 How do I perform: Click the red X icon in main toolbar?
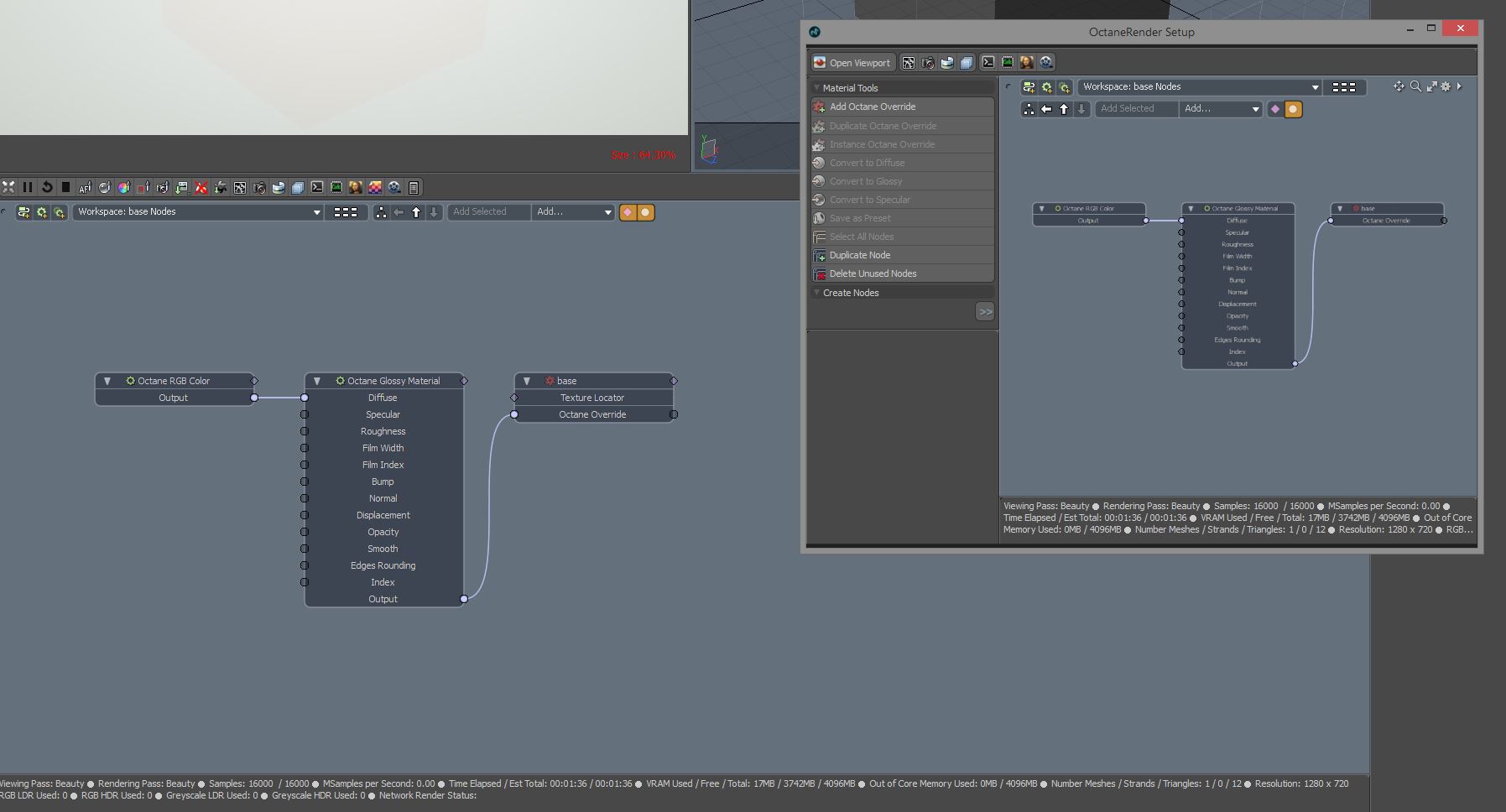pos(201,187)
